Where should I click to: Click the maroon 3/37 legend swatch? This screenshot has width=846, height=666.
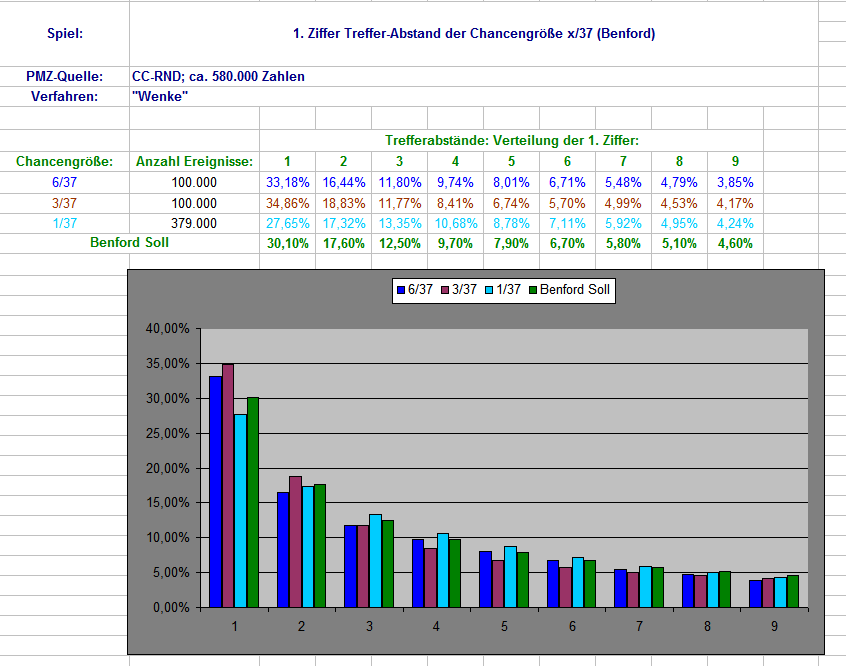pyautogui.click(x=445, y=290)
